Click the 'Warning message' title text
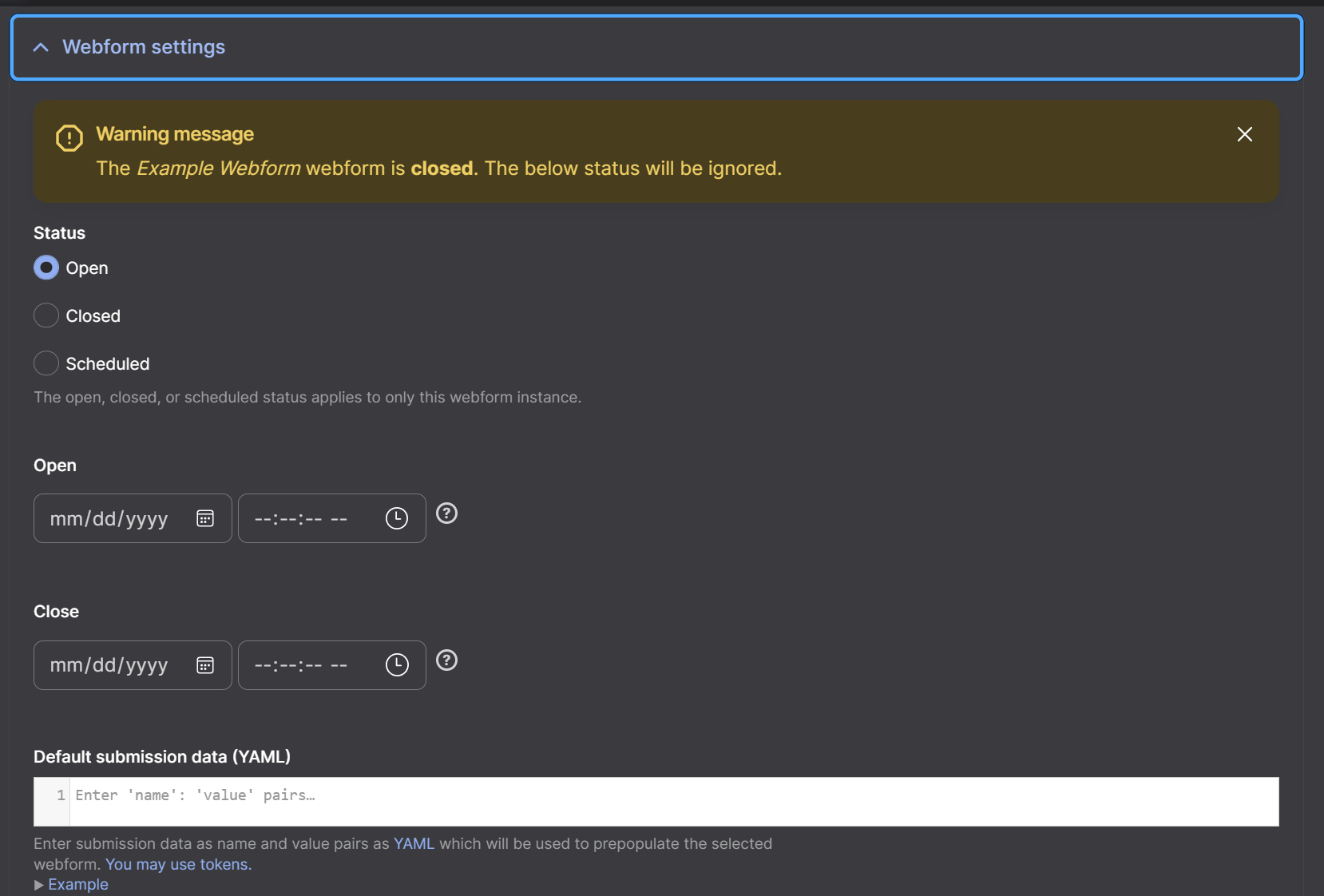Image resolution: width=1324 pixels, height=896 pixels. [x=175, y=134]
